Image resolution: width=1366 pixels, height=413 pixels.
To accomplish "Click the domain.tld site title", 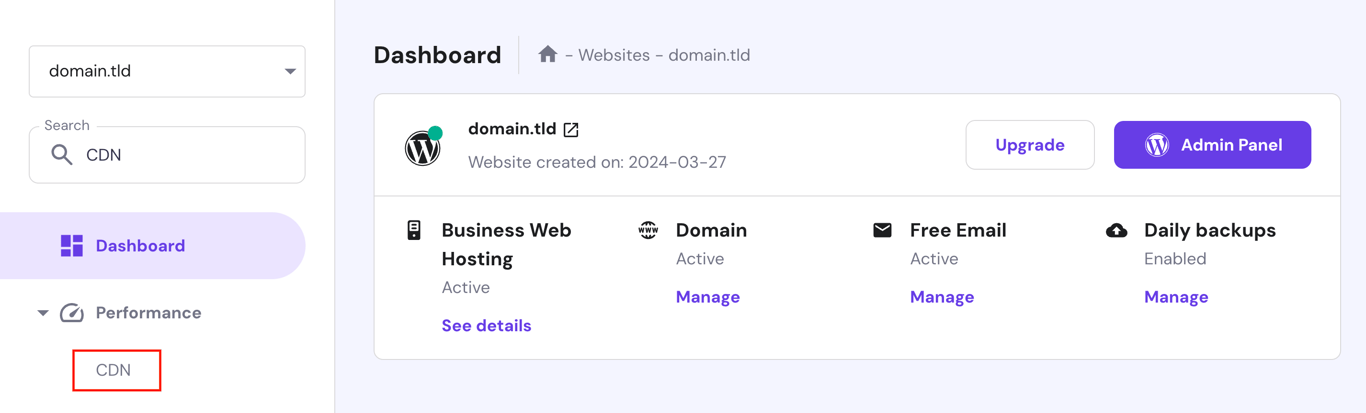I will (512, 129).
